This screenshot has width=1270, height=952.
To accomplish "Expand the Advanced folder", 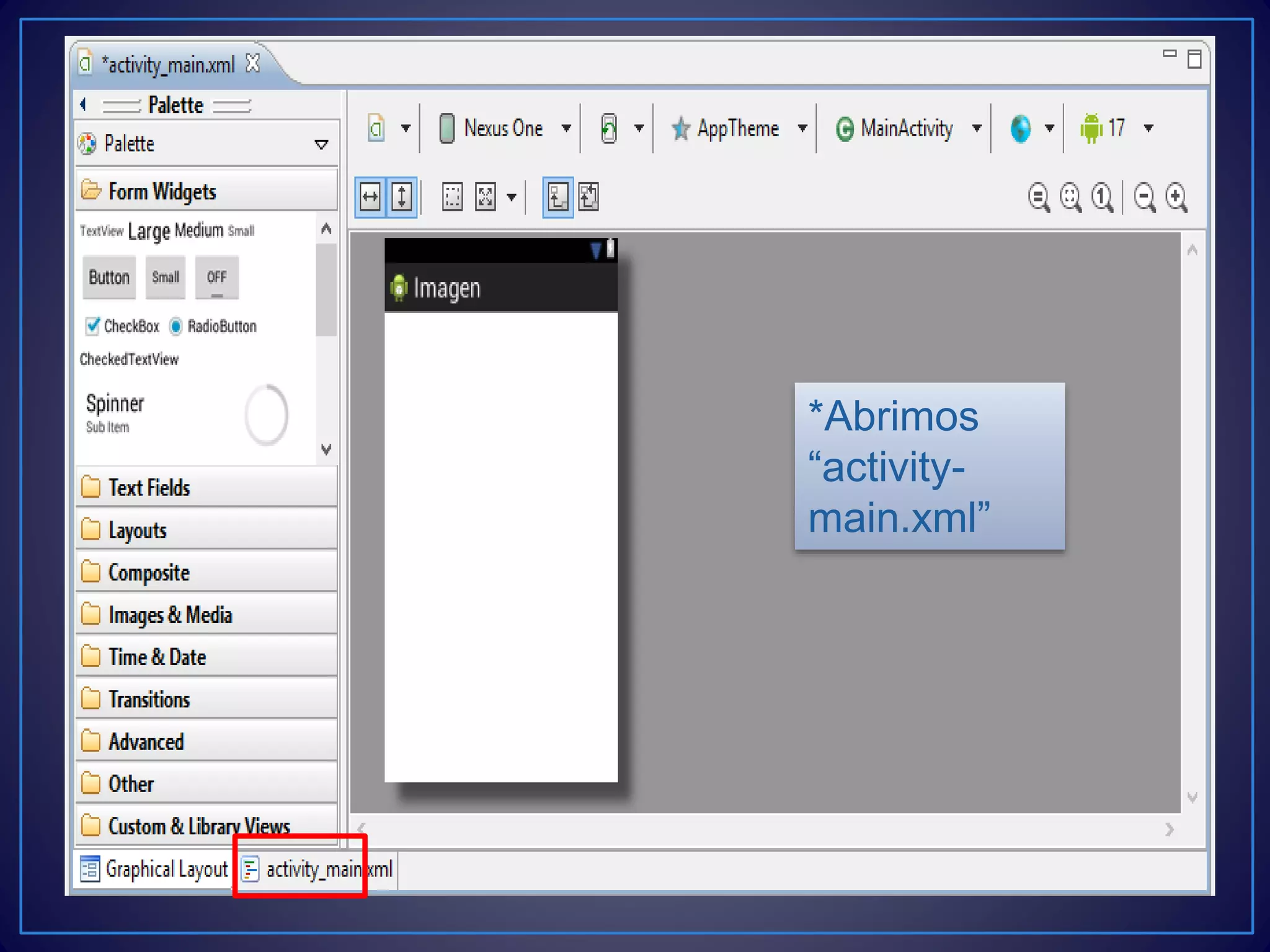I will point(206,741).
